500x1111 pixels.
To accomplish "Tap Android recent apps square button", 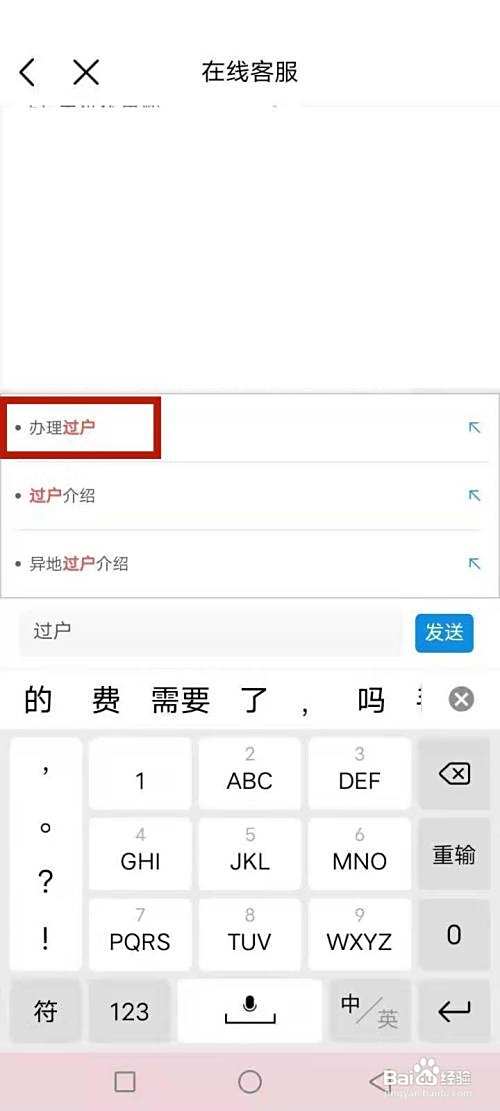I will click(125, 1081).
